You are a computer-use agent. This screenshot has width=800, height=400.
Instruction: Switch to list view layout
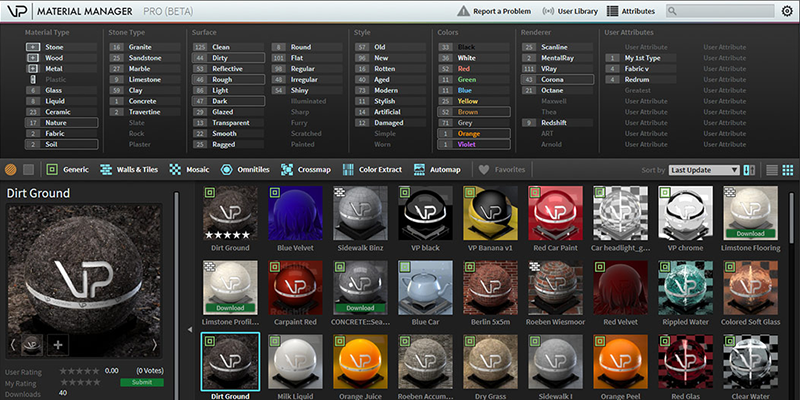pos(772,170)
